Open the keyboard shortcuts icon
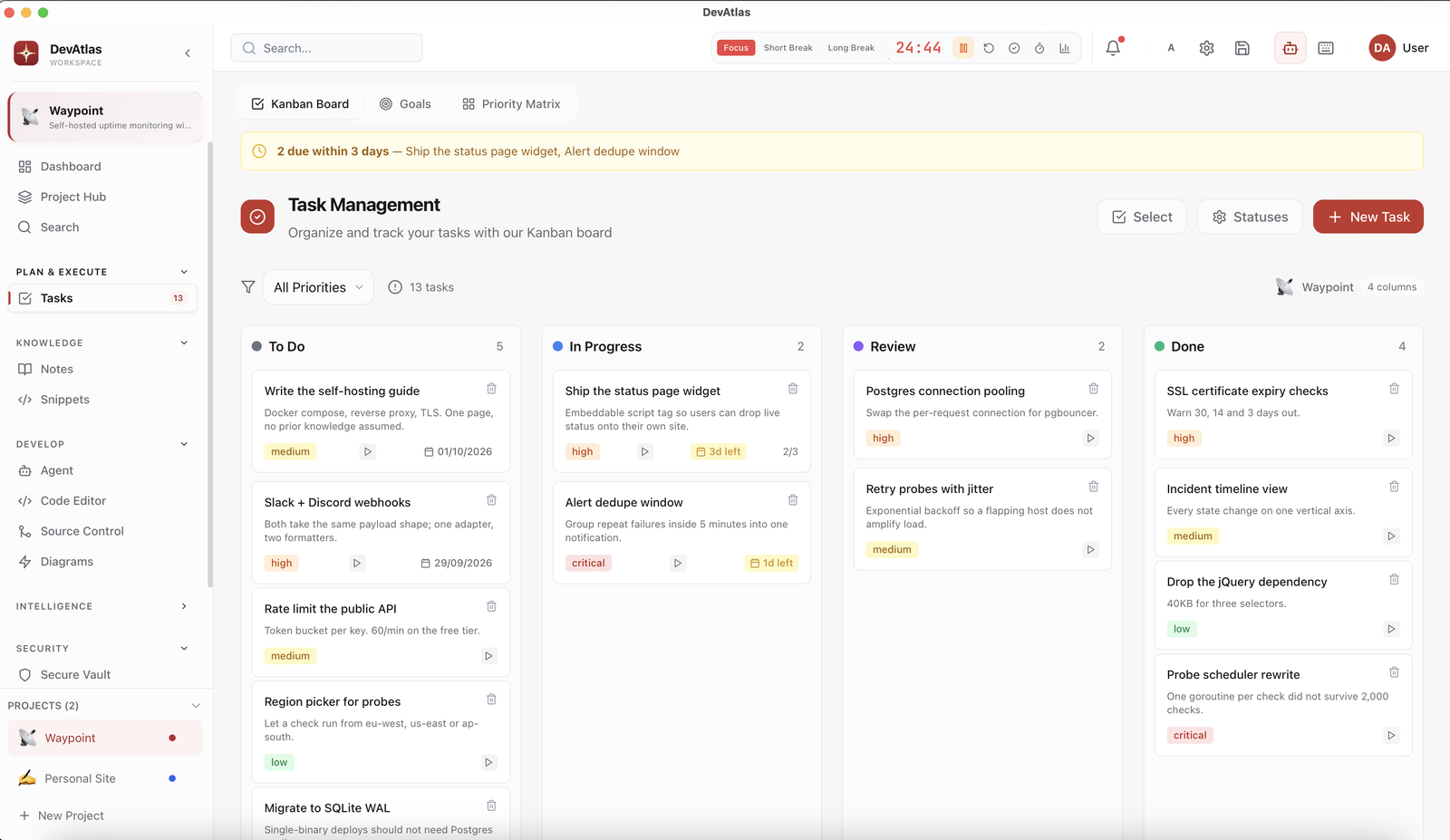The width and height of the screenshot is (1450, 840). point(1326,48)
